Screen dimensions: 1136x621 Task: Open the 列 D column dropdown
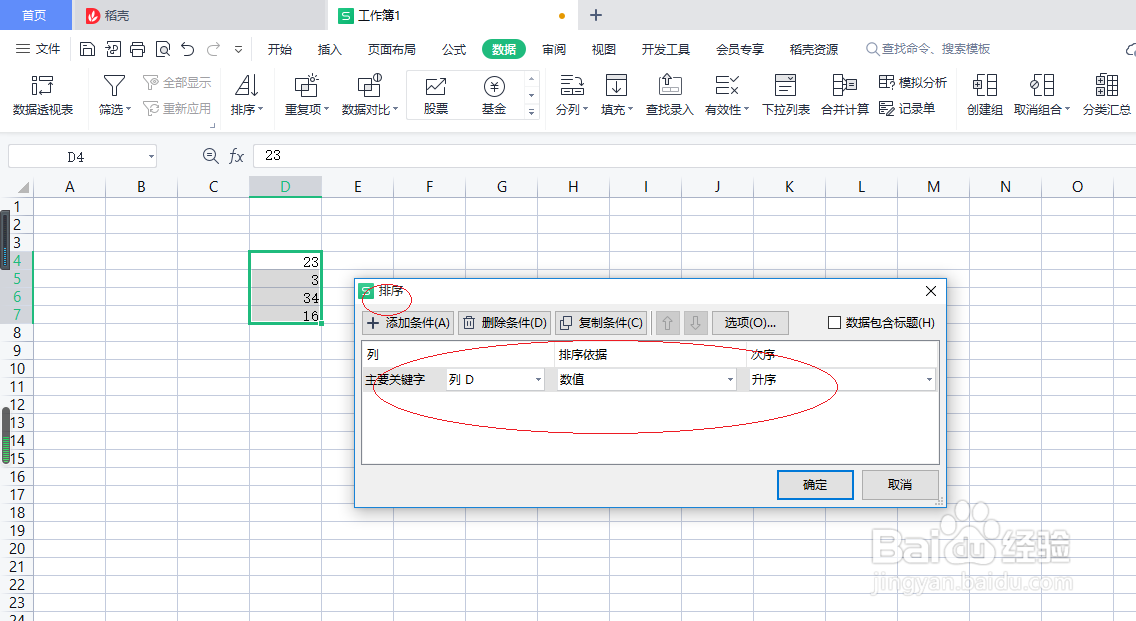point(537,379)
